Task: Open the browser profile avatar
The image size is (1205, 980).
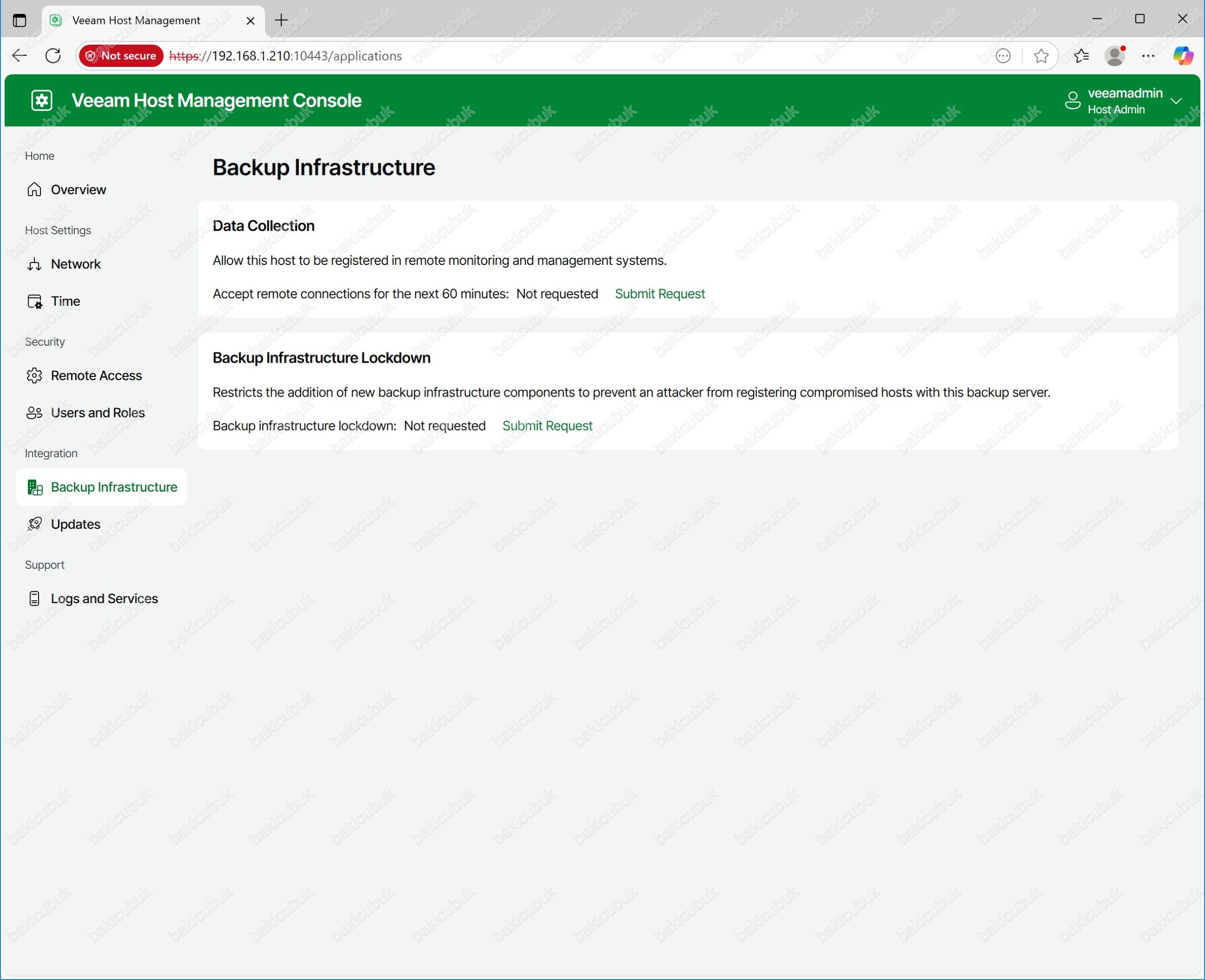Action: [x=1115, y=56]
